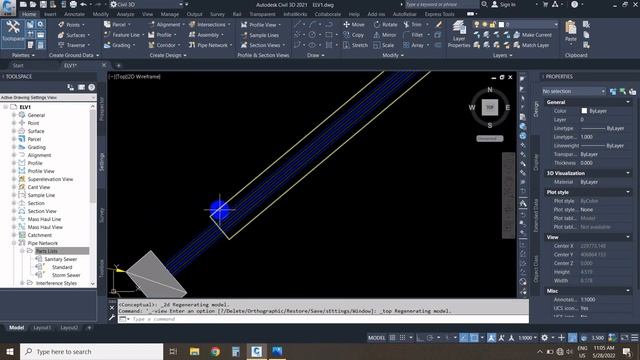The image size is (640, 360).
Task: Click the Save icon in quick access toolbar
Action: [43, 4]
